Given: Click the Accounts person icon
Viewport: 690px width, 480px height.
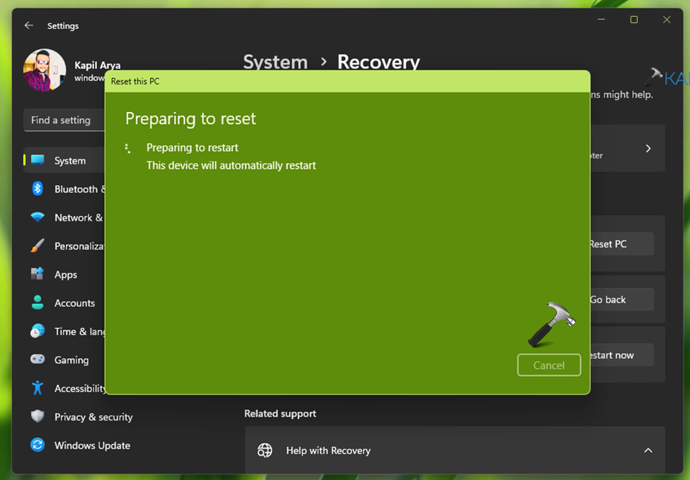Looking at the screenshot, I should click(37, 302).
